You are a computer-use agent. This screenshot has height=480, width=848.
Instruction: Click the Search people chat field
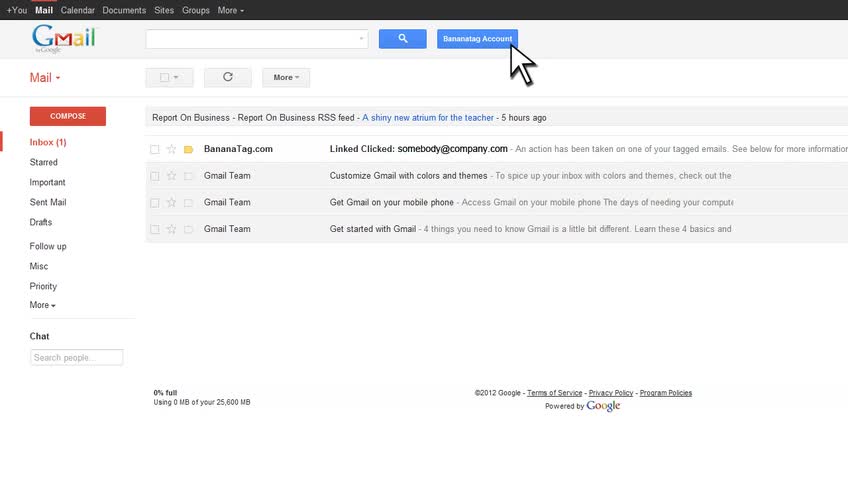[77, 357]
